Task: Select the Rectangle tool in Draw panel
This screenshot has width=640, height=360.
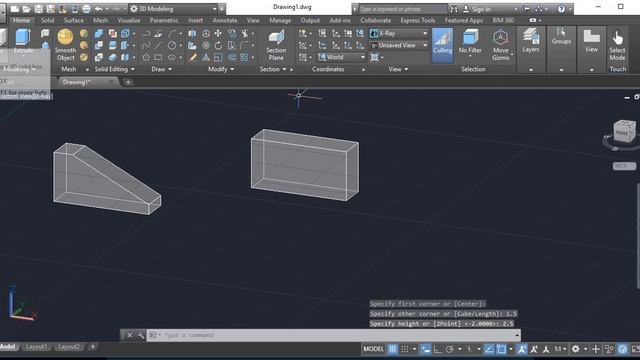Action: click(158, 58)
